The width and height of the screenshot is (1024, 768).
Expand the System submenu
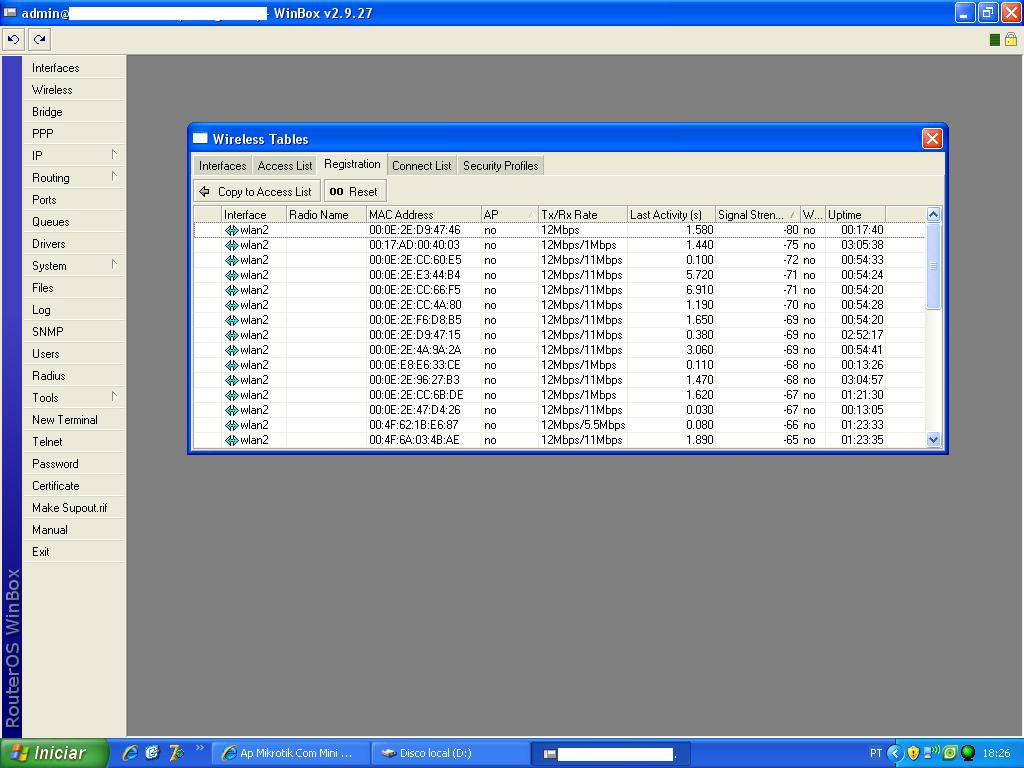click(114, 265)
